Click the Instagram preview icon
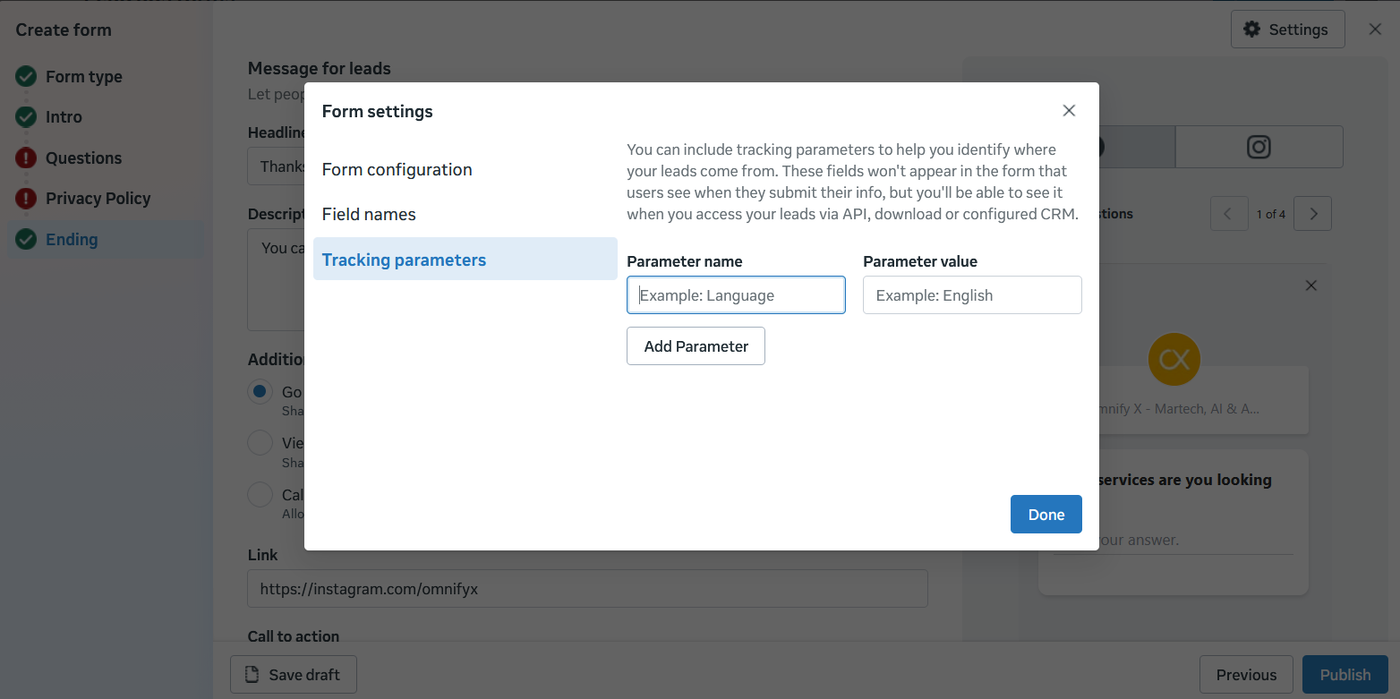This screenshot has height=699, width=1400. pyautogui.click(x=1258, y=147)
